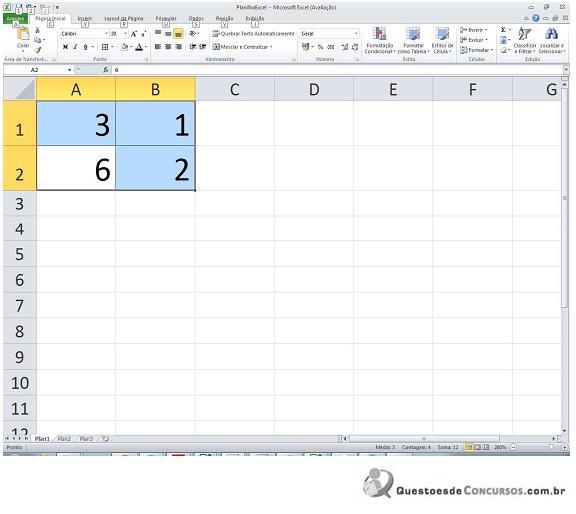Switch to the Fórmulas ribbon tab
576x514 pixels.
point(166,18)
